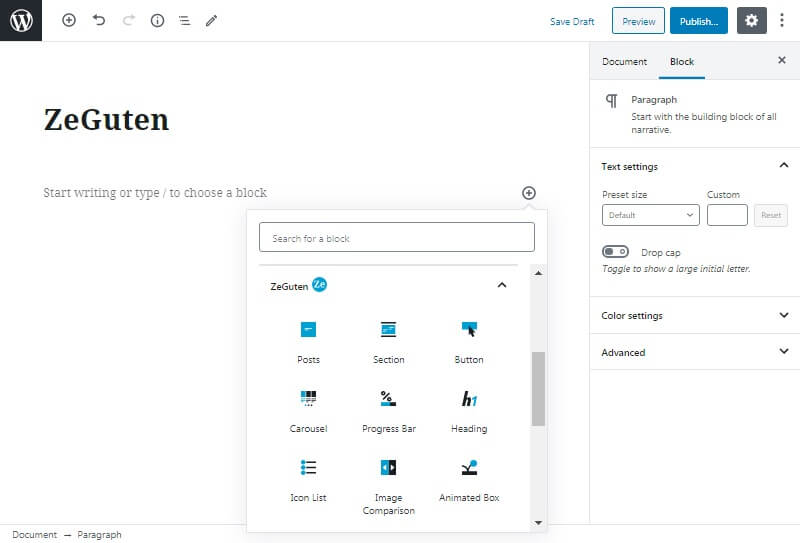800x543 pixels.
Task: Click the ZeGuten Ze badge icon
Action: [319, 284]
